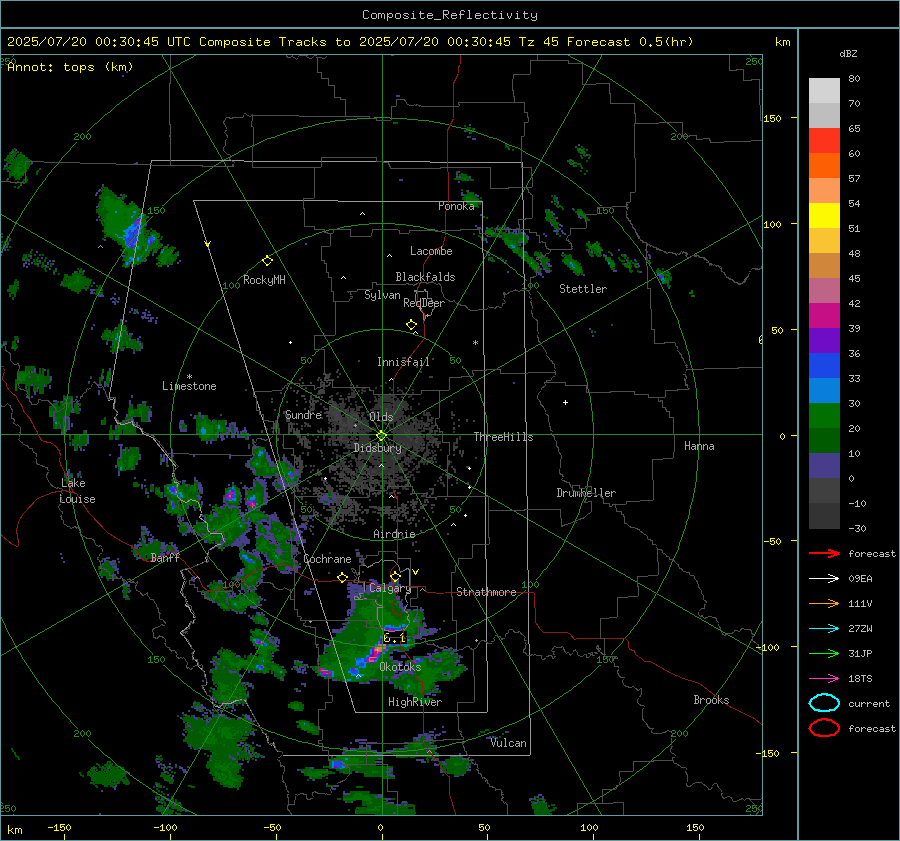Pick the yellow 51–54 dBZ swatch
Image resolution: width=900 pixels, height=841 pixels.
click(824, 216)
